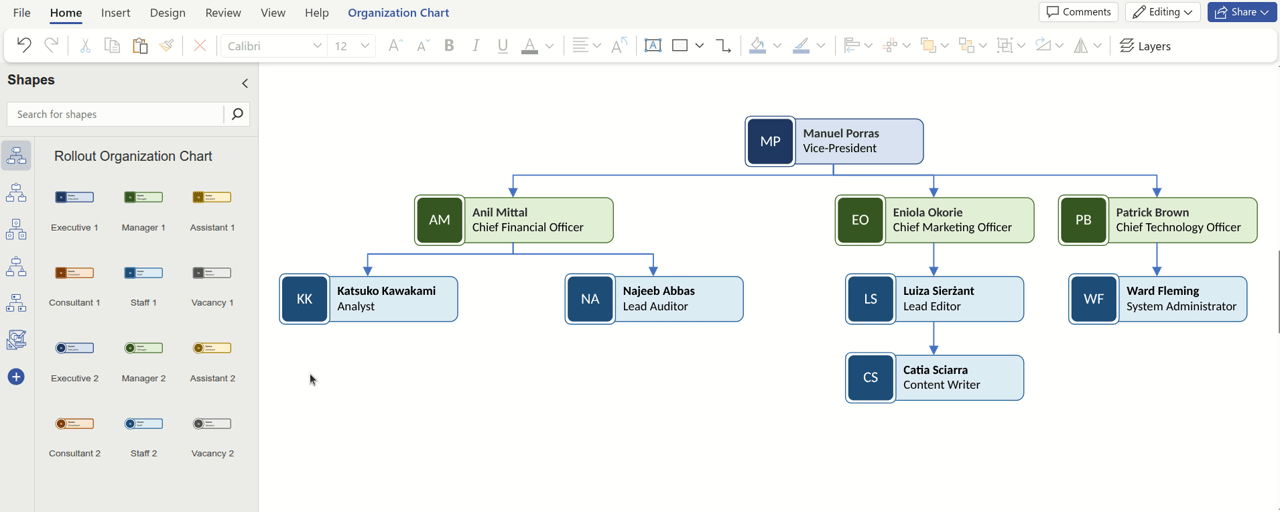Viewport: 1280px width, 512px height.
Task: Open the File menu
Action: pos(22,13)
